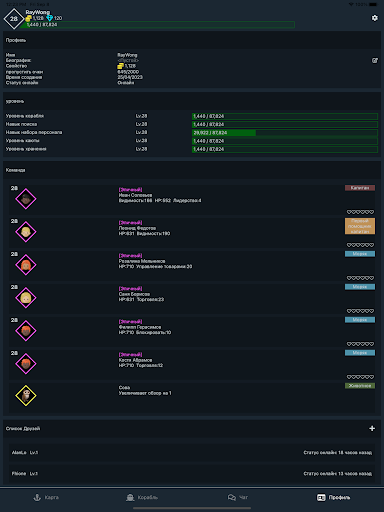Click the biography placeholder field in profile
The width and height of the screenshot is (384, 512).
(128, 60)
